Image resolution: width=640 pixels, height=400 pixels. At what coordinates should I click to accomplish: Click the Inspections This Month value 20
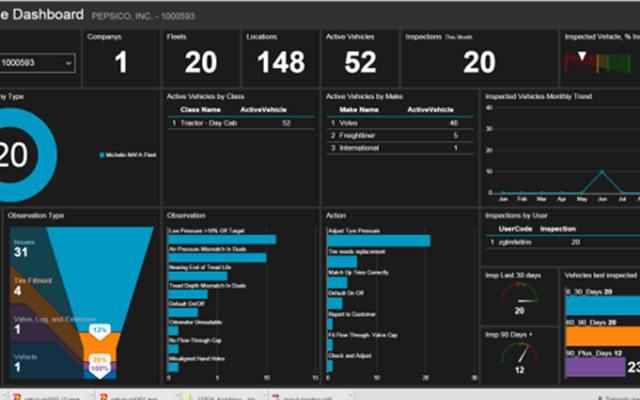[x=479, y=62]
